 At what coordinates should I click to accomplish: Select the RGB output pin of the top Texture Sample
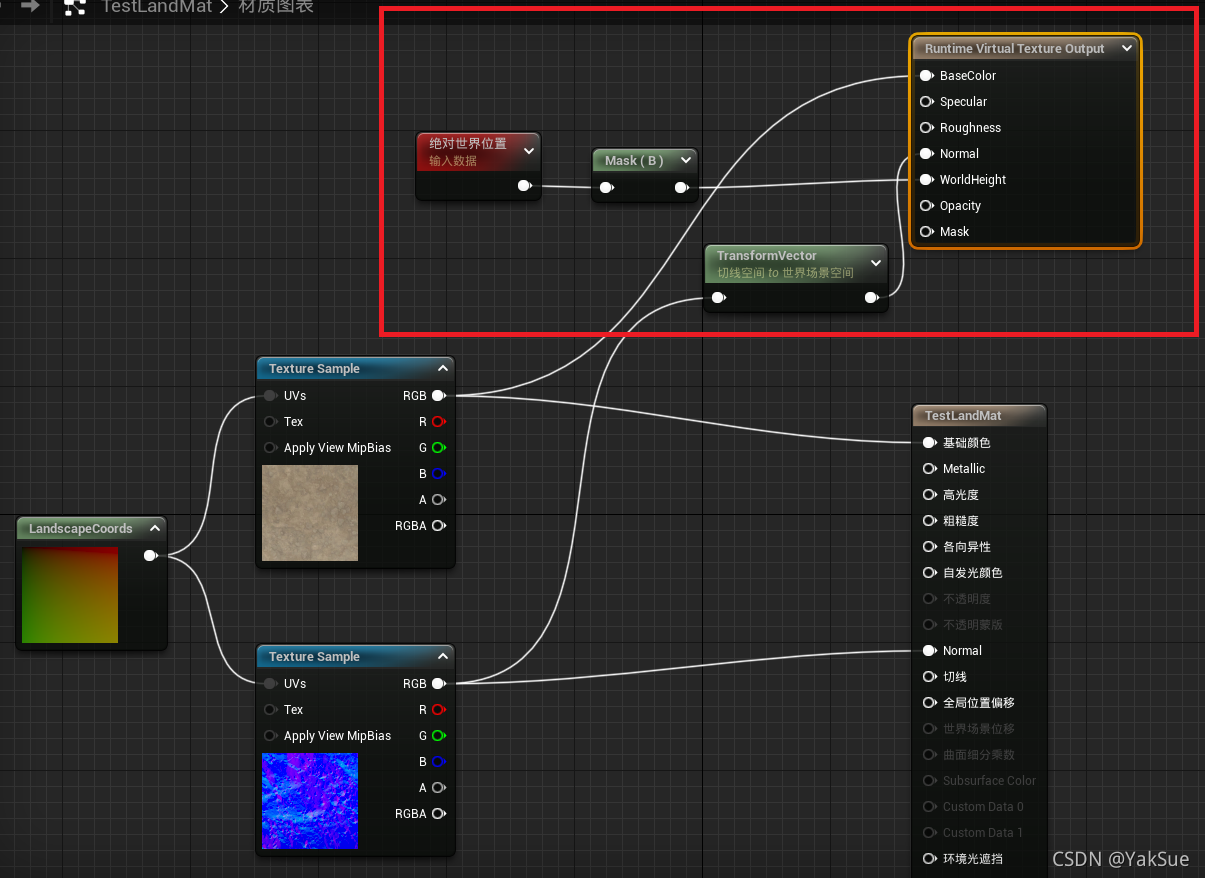tap(437, 395)
